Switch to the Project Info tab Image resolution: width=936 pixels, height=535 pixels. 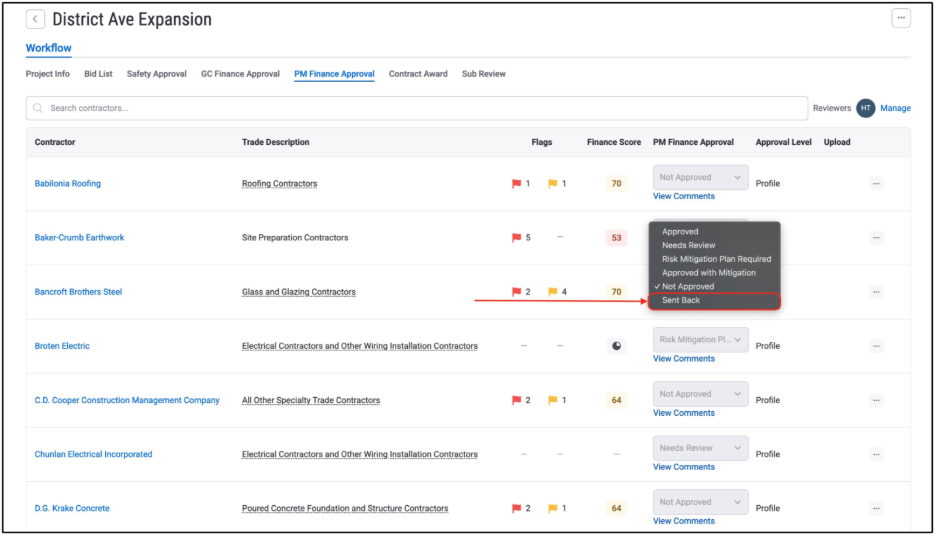click(48, 74)
